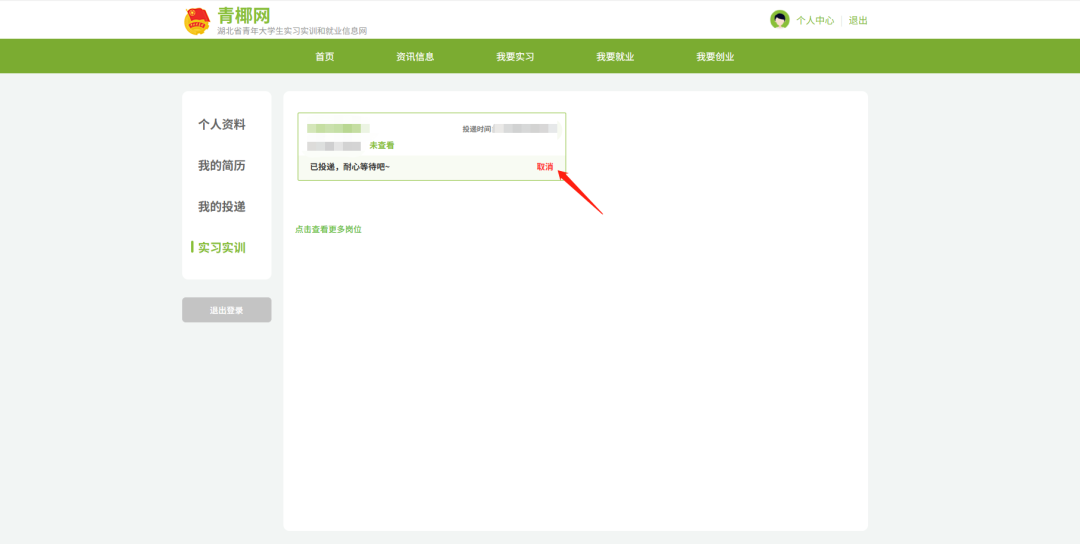1080x544 pixels.
Task: Follow the 点击查看更多岗位 link
Action: pos(328,230)
